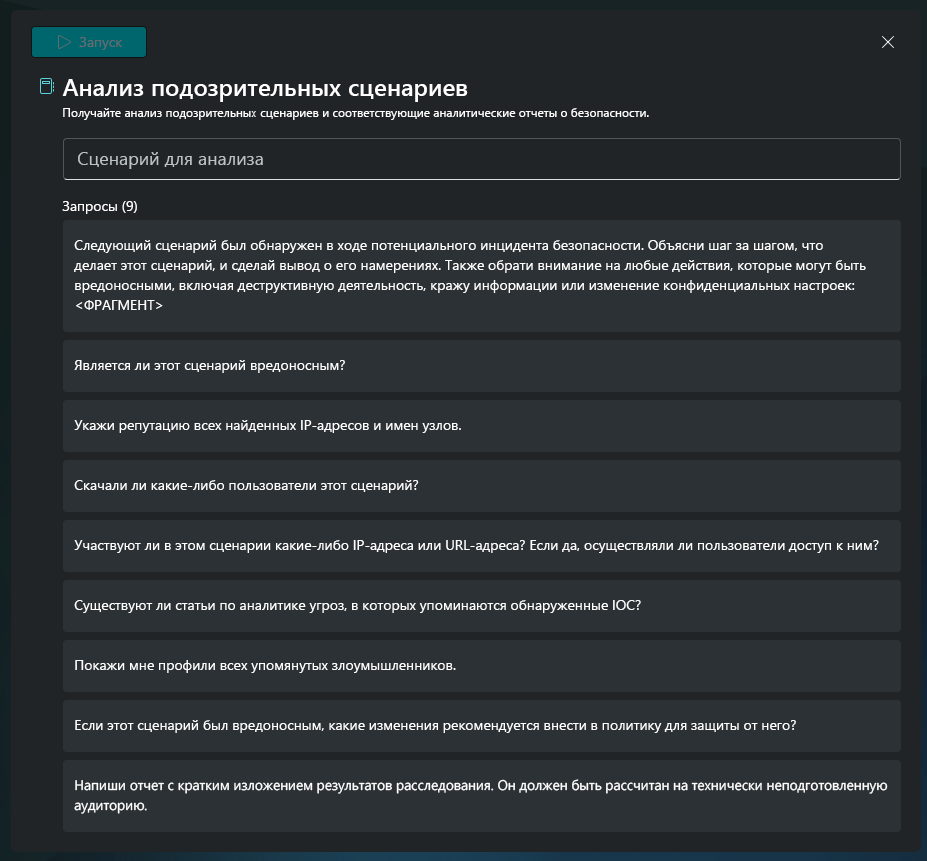927x861 pixels.
Task: Click the promptbook icon beside the title
Action: [47, 86]
